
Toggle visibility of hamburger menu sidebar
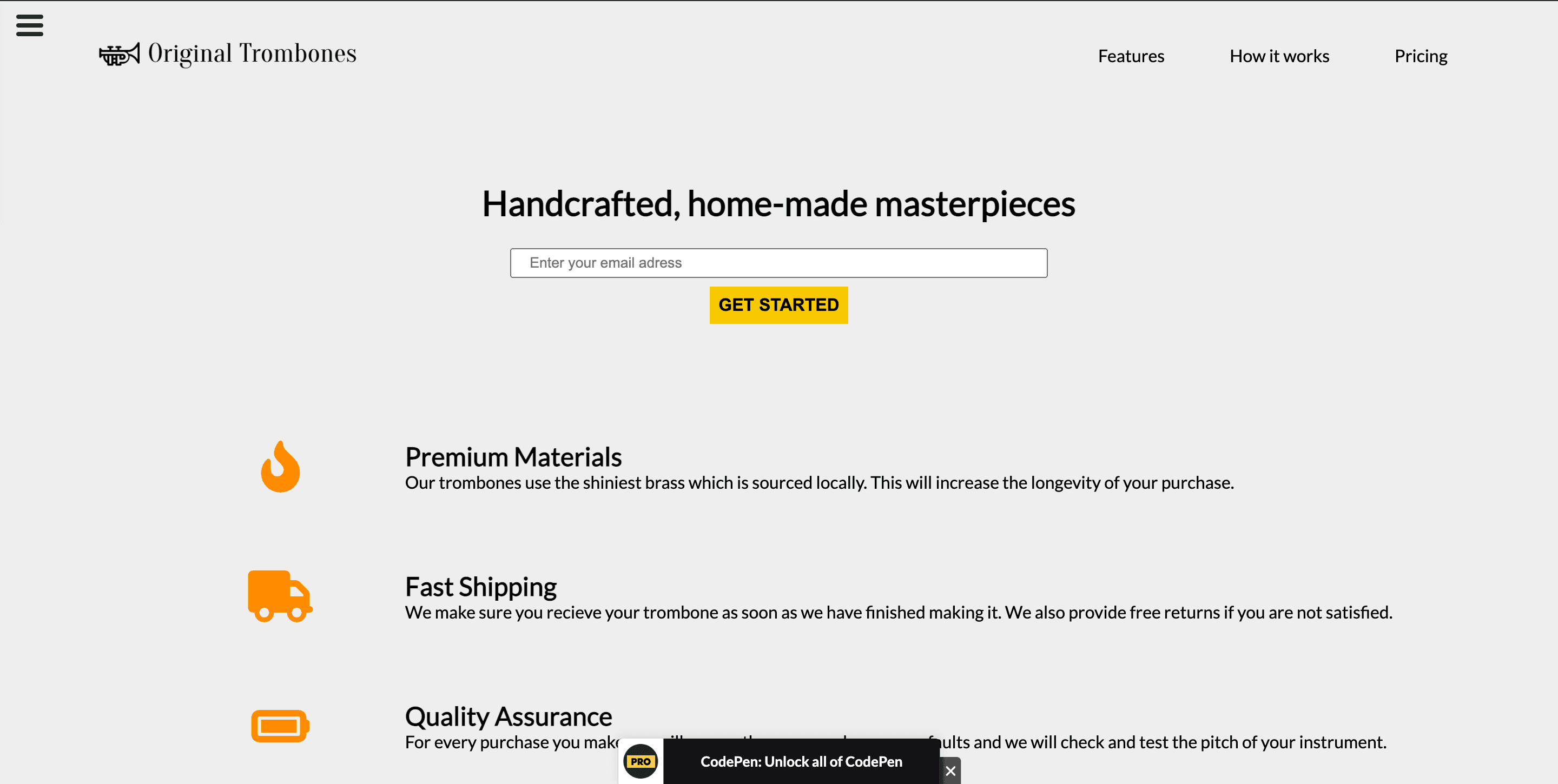tap(30, 25)
